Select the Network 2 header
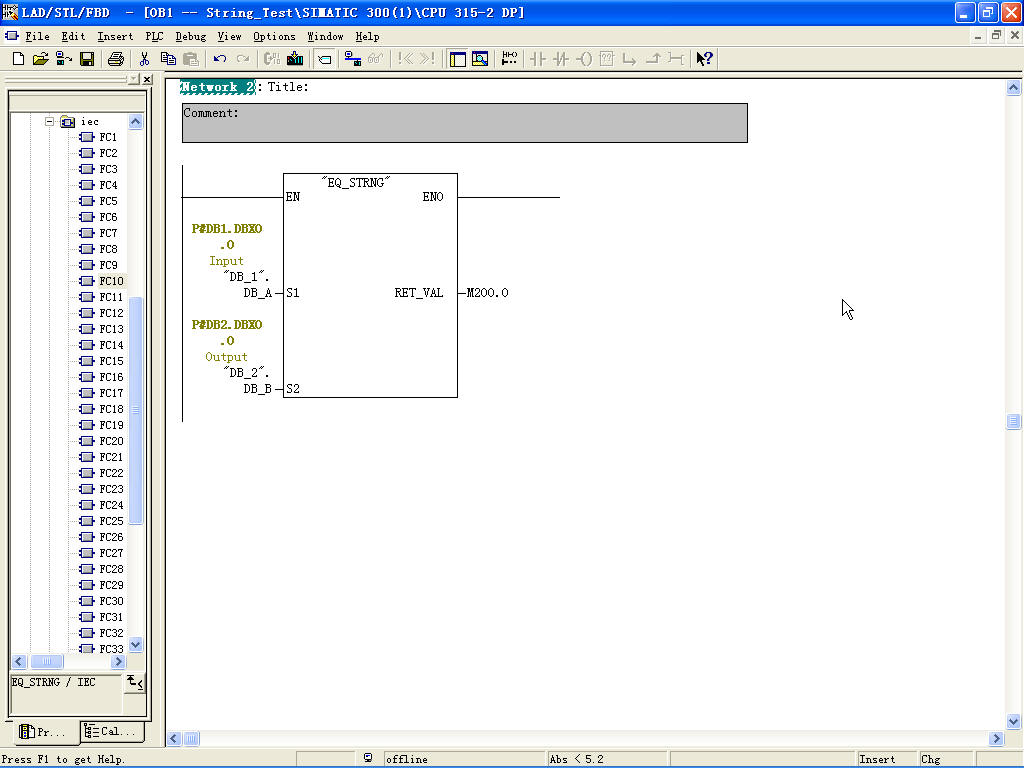This screenshot has width=1024, height=768. coord(217,87)
